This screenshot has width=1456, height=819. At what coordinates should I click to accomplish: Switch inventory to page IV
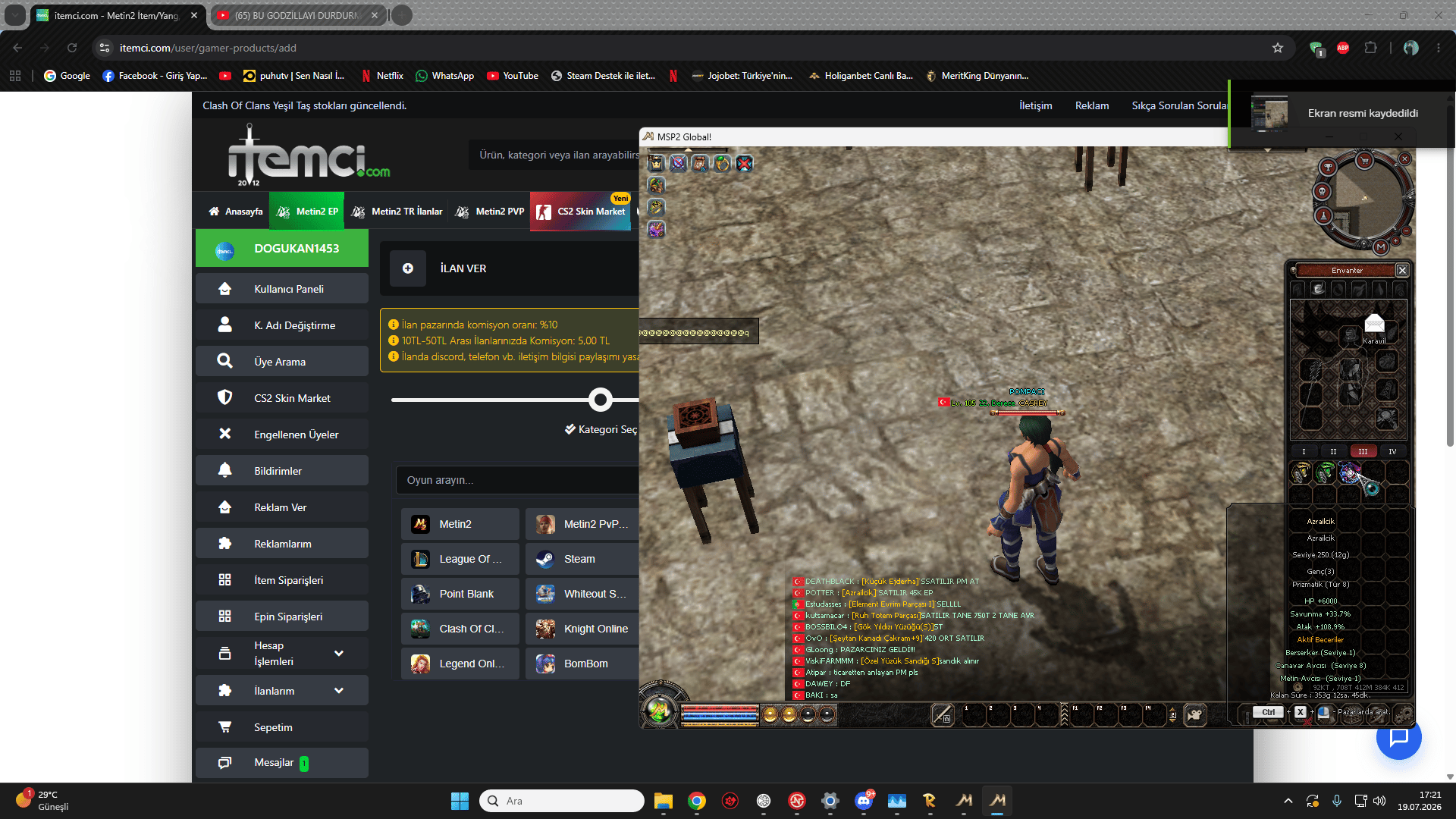[1392, 451]
